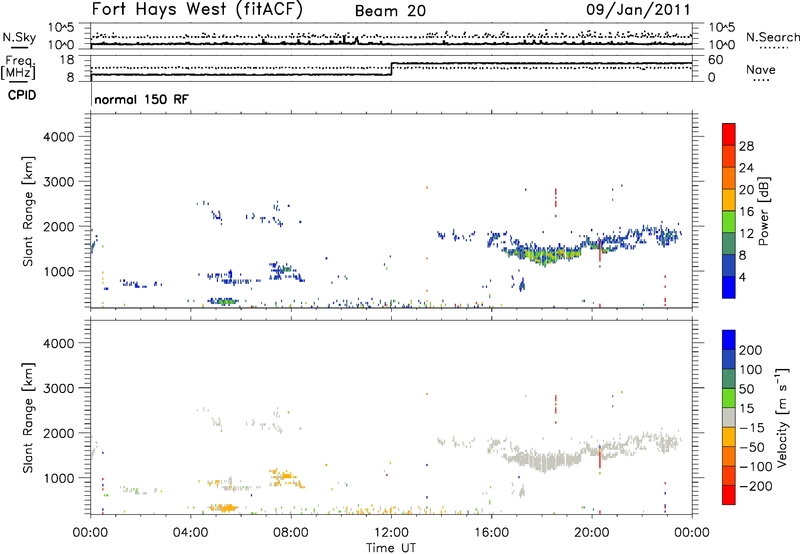Select the light green Velocity color bar segment
The width and height of the screenshot is (800, 554).
pyautogui.click(x=729, y=398)
